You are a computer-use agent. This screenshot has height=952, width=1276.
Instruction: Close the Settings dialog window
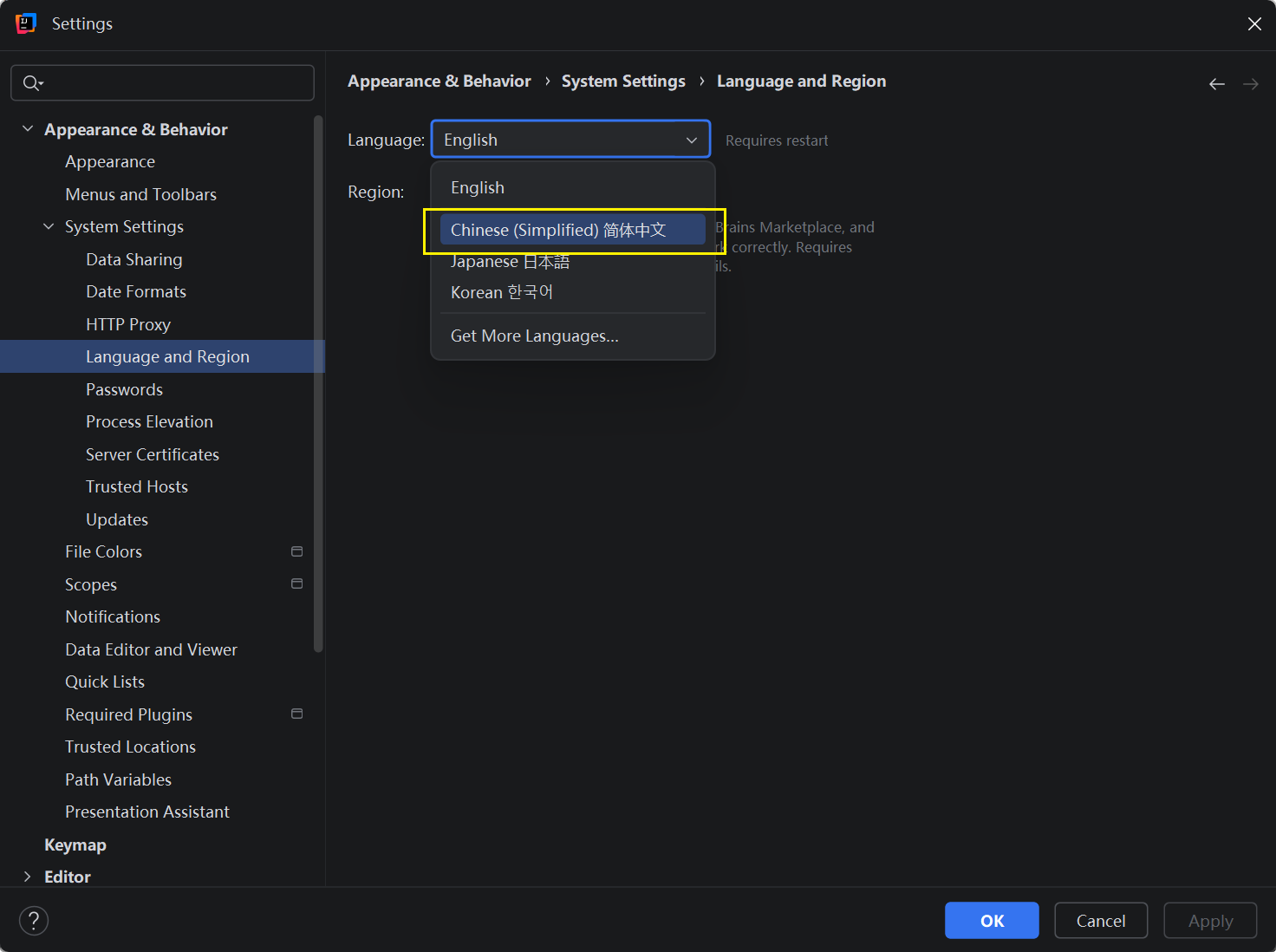[1253, 24]
